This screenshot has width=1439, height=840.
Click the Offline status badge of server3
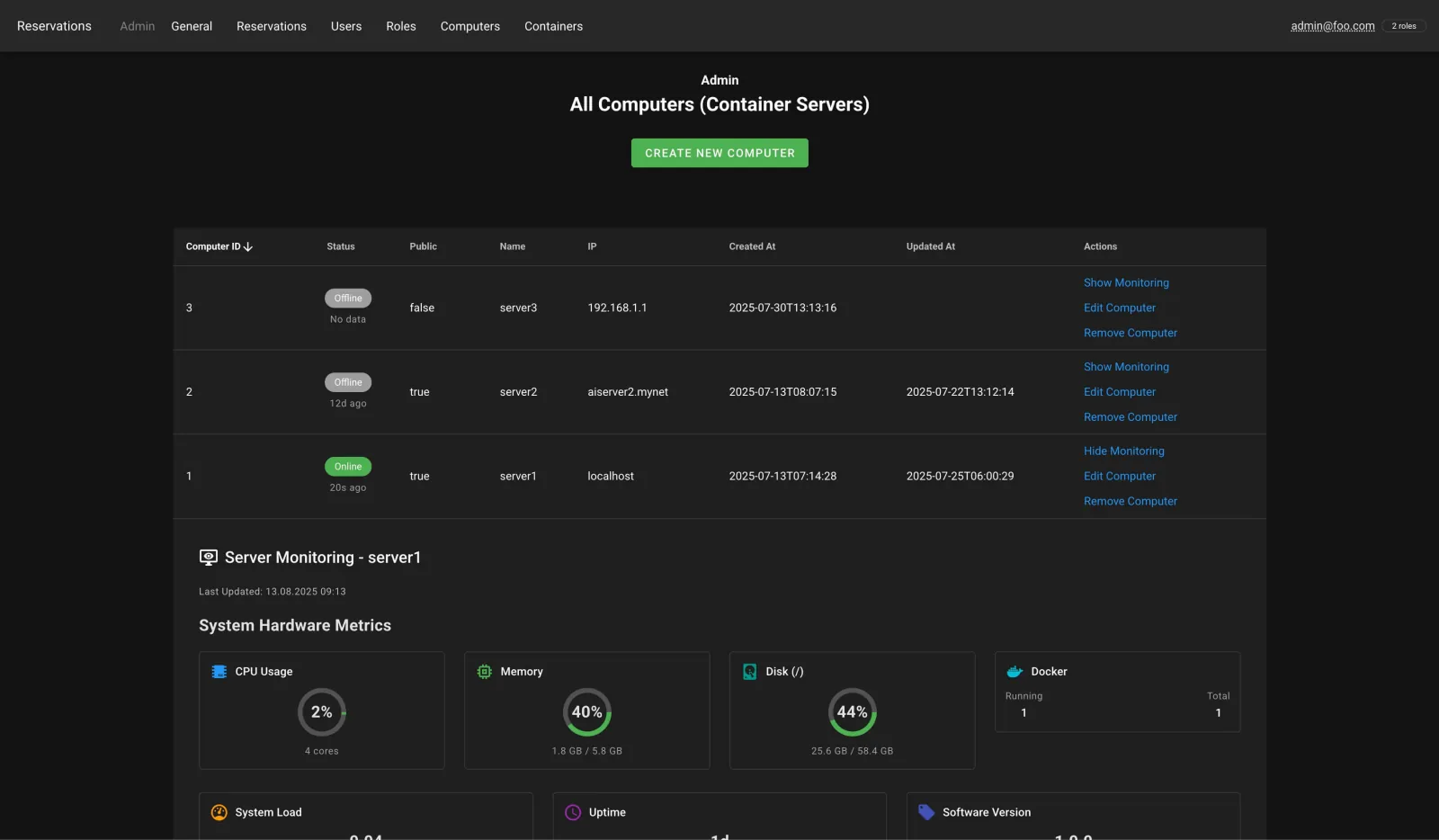(x=348, y=298)
